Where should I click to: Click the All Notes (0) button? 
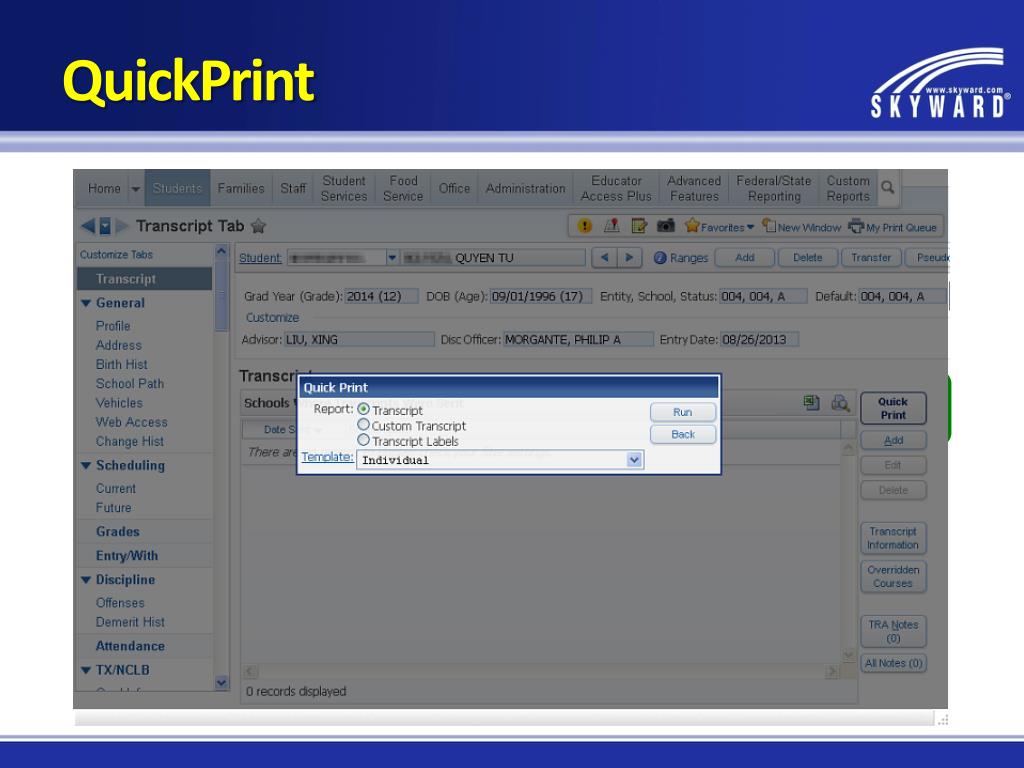[893, 664]
